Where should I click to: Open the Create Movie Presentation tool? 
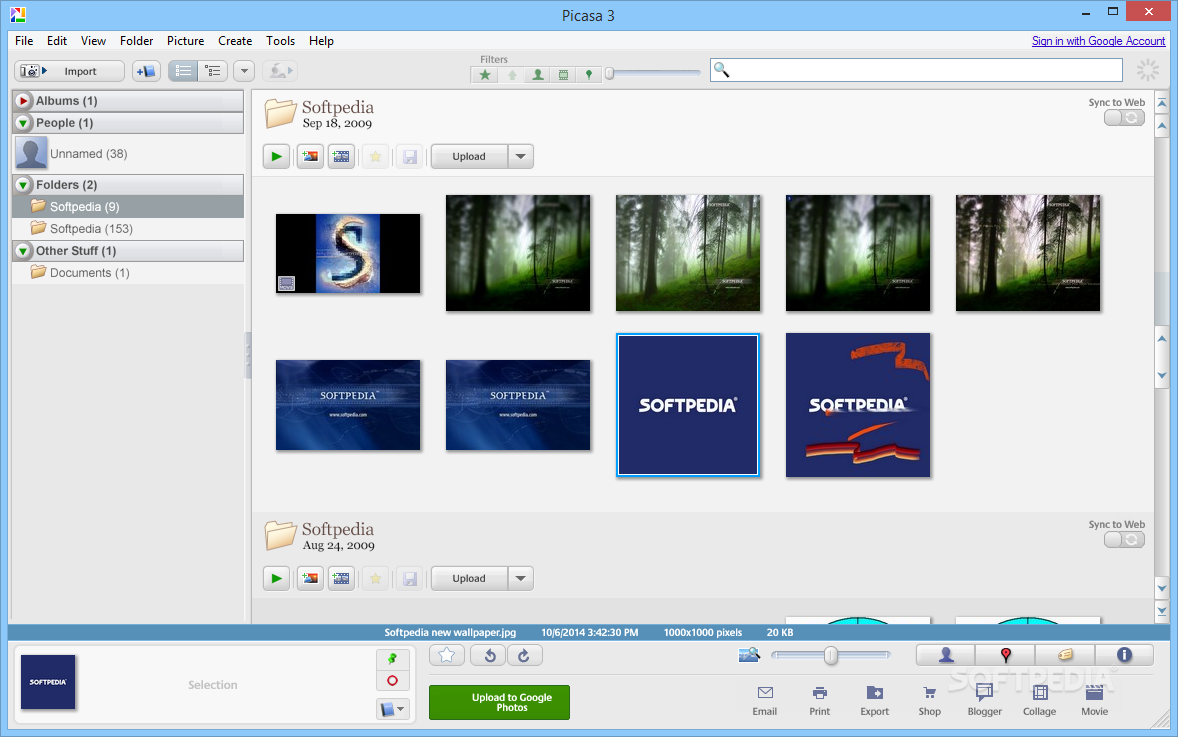pos(1094,700)
